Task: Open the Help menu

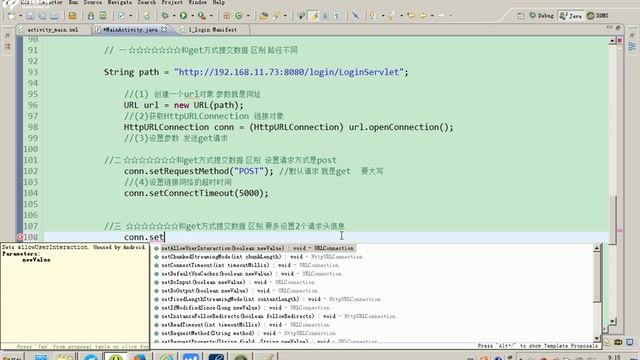Action: pyautogui.click(x=219, y=2)
